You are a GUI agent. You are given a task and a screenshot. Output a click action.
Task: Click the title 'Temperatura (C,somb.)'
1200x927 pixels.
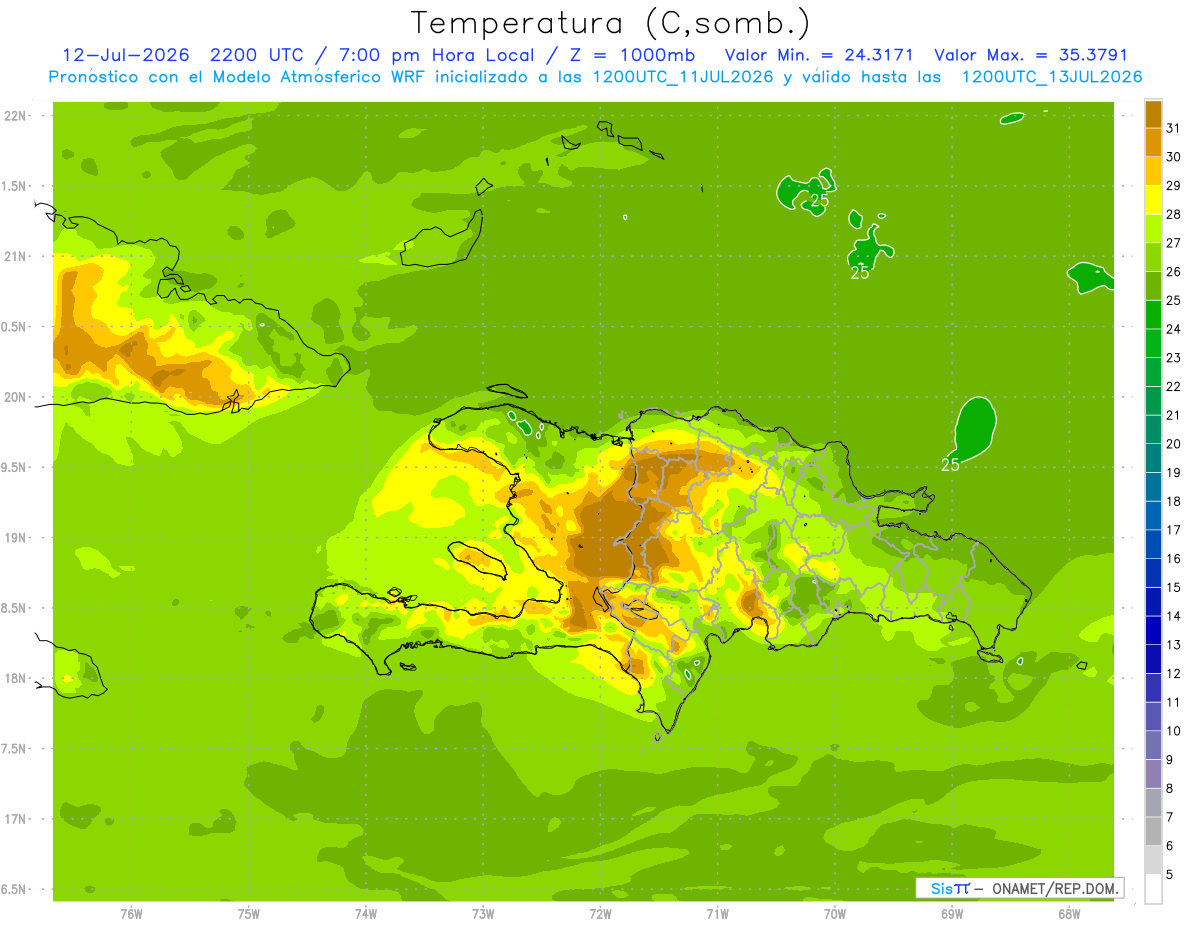coord(610,24)
